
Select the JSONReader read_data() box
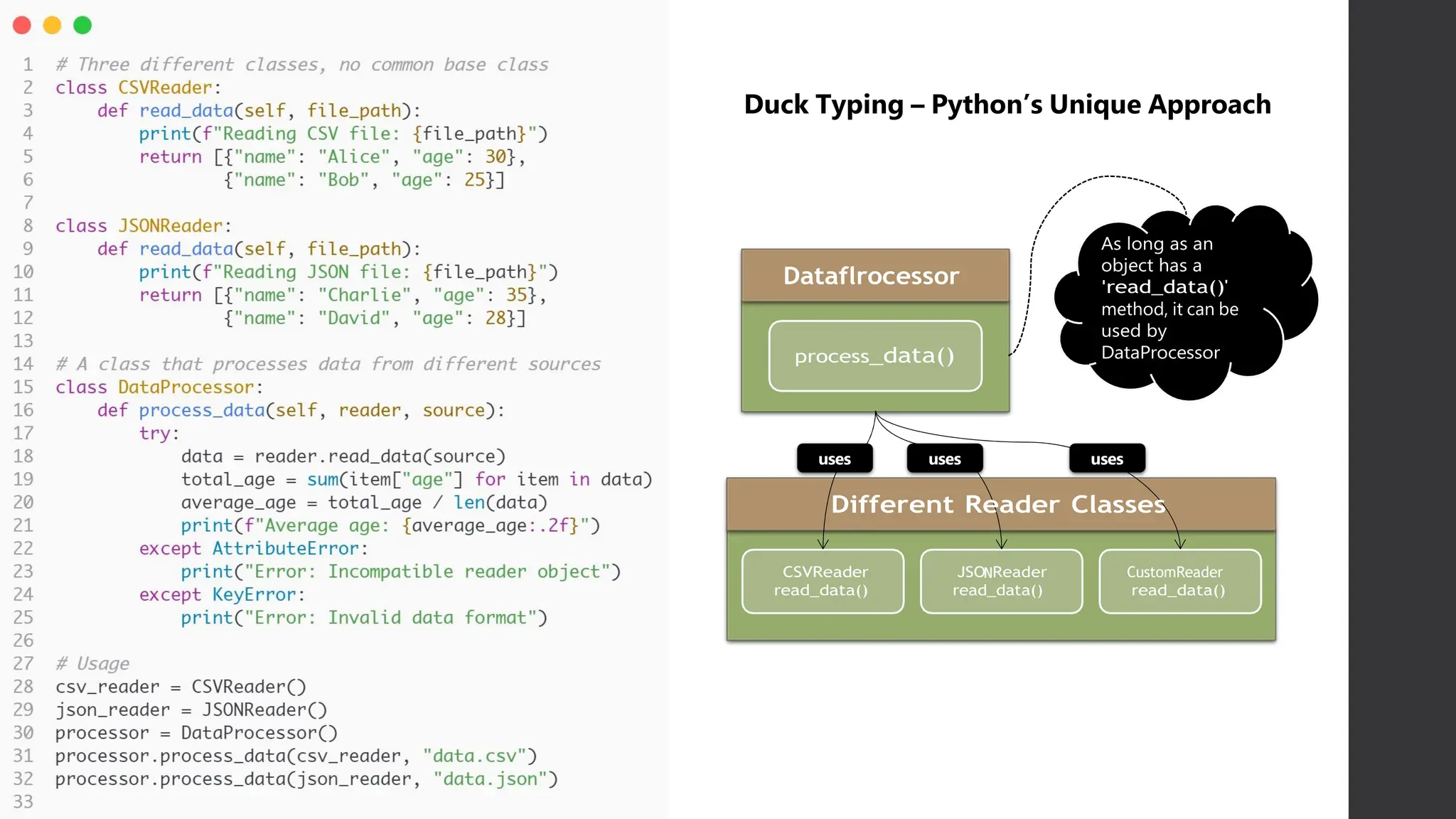pyautogui.click(x=1001, y=581)
